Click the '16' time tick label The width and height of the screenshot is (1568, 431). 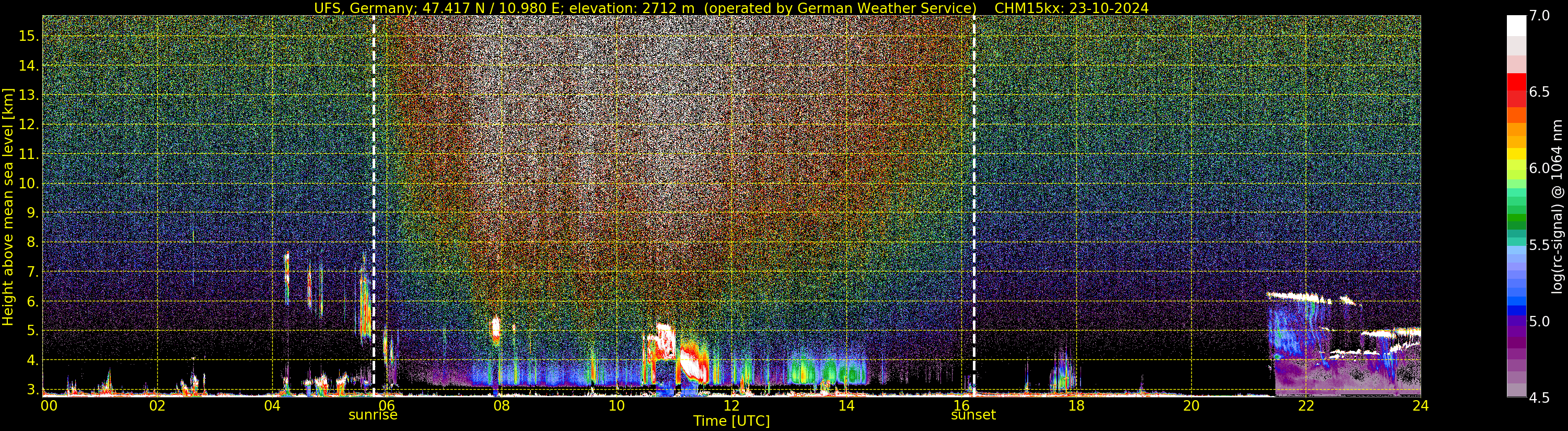pyautogui.click(x=961, y=405)
